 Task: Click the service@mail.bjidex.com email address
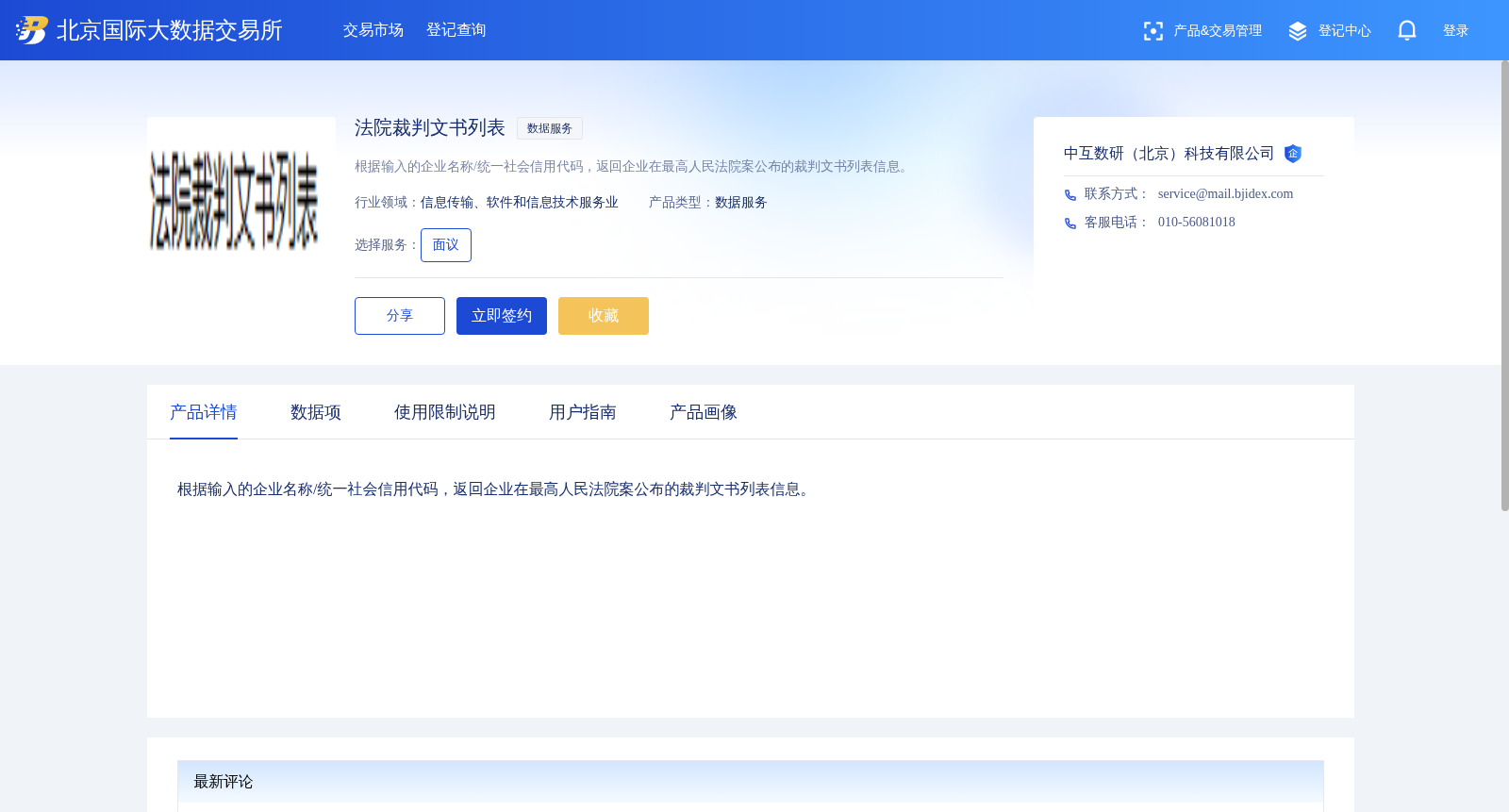click(x=1226, y=194)
